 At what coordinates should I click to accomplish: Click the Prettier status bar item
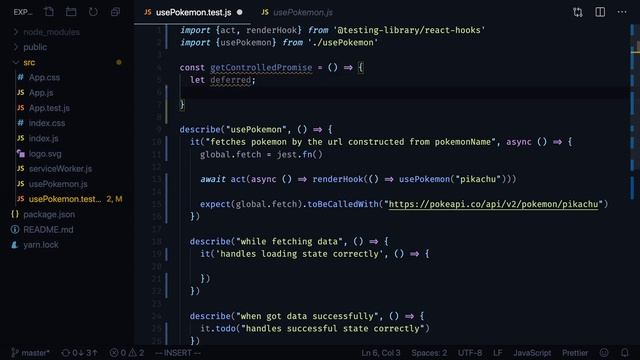[575, 353]
